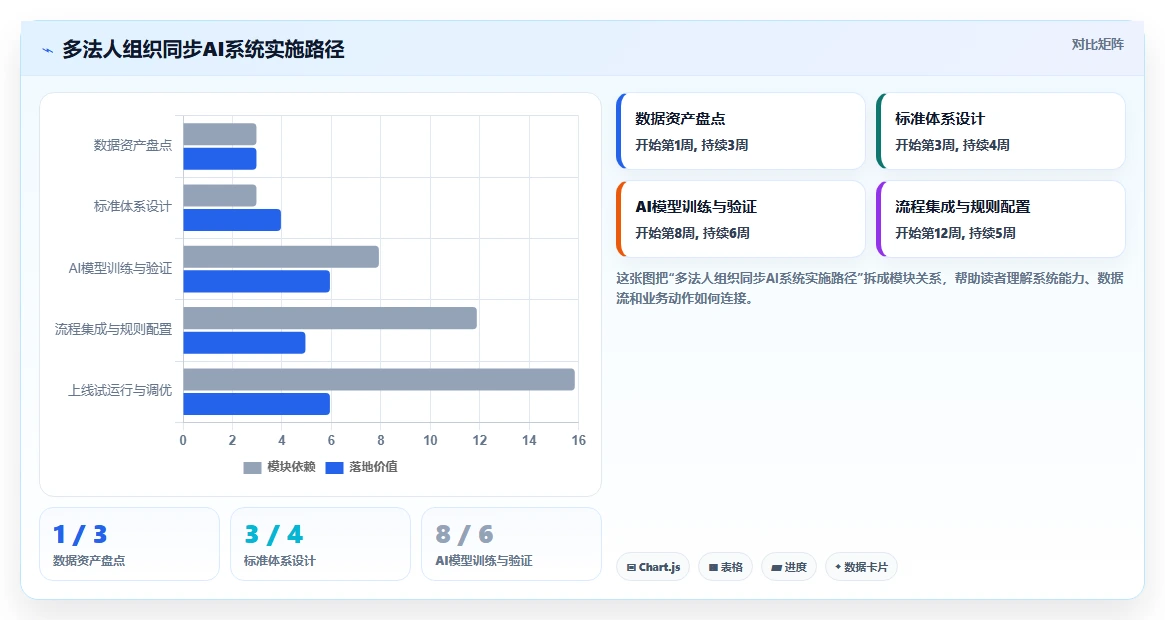Click the gray bar for AI模型训练与验证
This screenshot has width=1165, height=620.
[281, 257]
